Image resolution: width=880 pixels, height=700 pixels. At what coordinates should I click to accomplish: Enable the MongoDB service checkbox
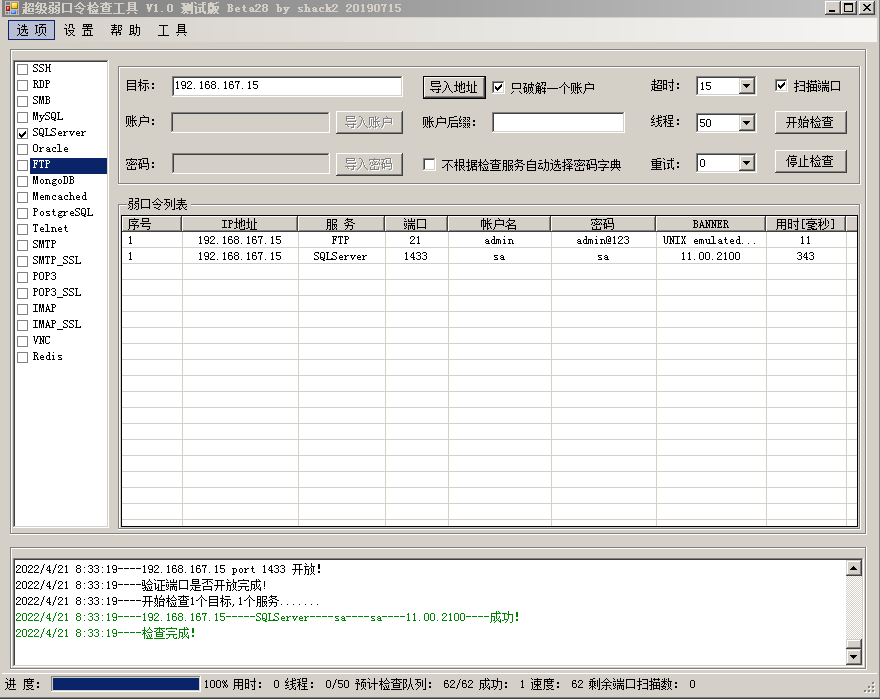pos(22,181)
